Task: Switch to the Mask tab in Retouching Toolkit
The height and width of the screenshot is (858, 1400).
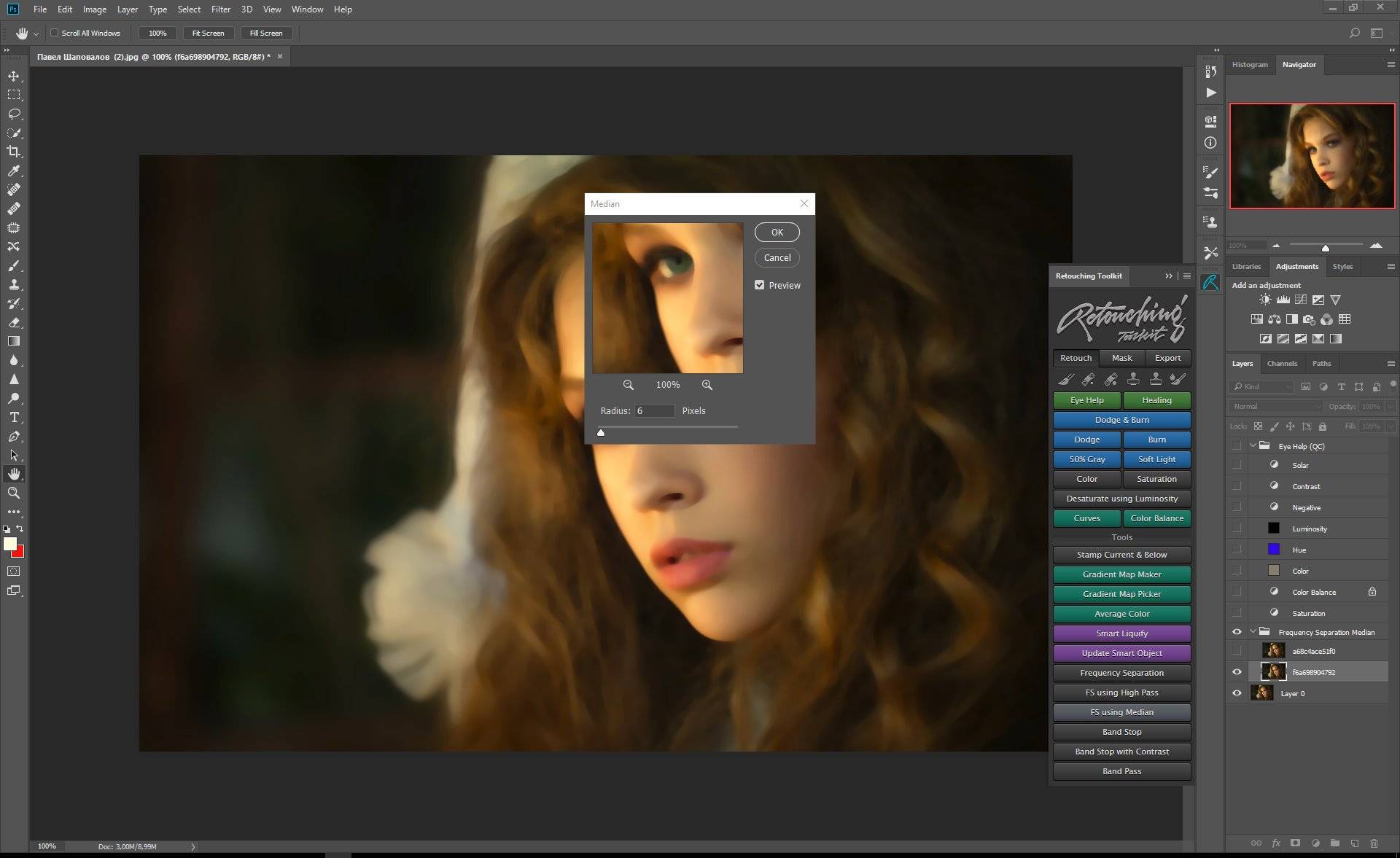Action: click(x=1121, y=358)
